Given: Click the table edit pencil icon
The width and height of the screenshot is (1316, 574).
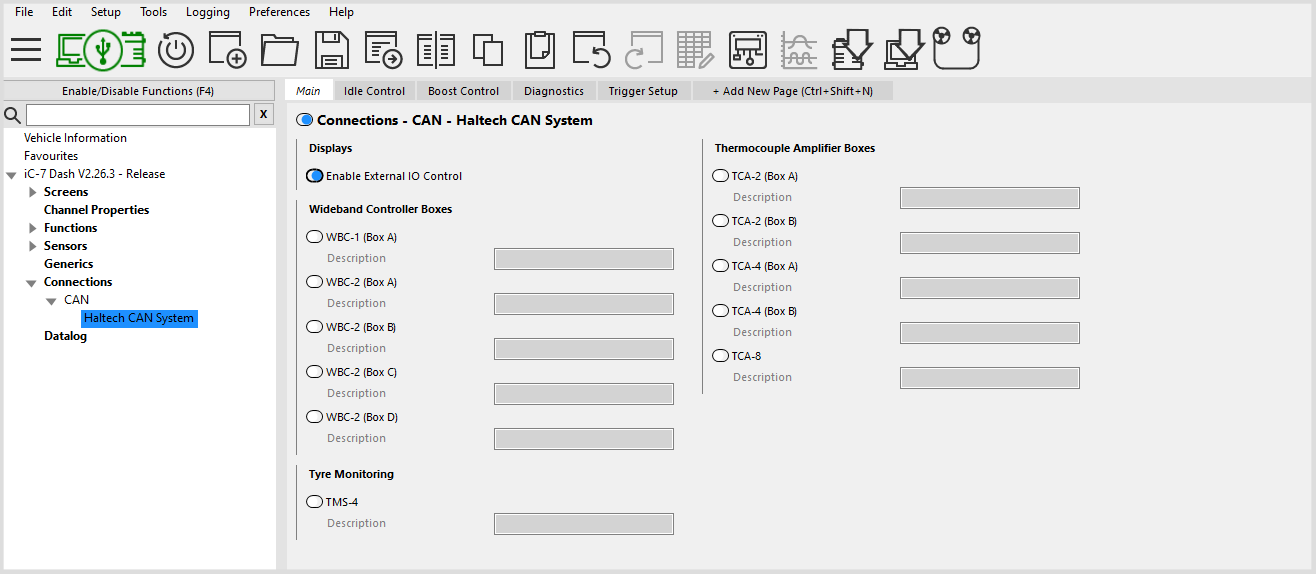Looking at the screenshot, I should [x=695, y=49].
